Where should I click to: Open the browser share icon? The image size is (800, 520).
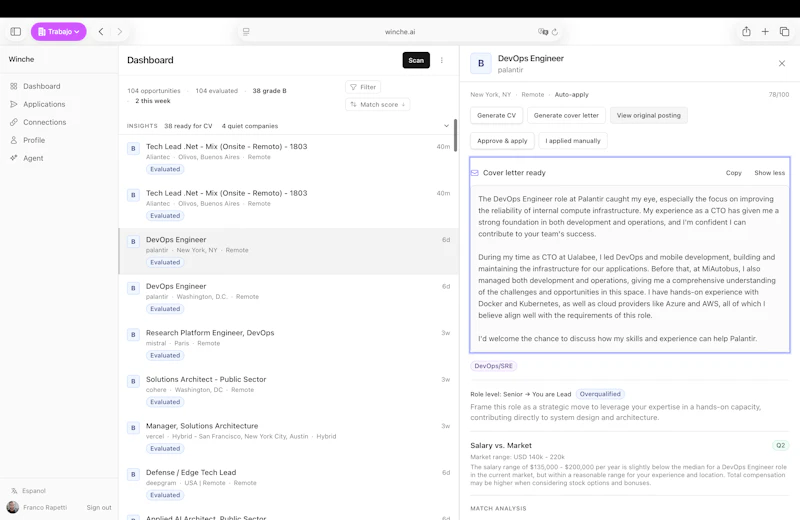coord(746,32)
